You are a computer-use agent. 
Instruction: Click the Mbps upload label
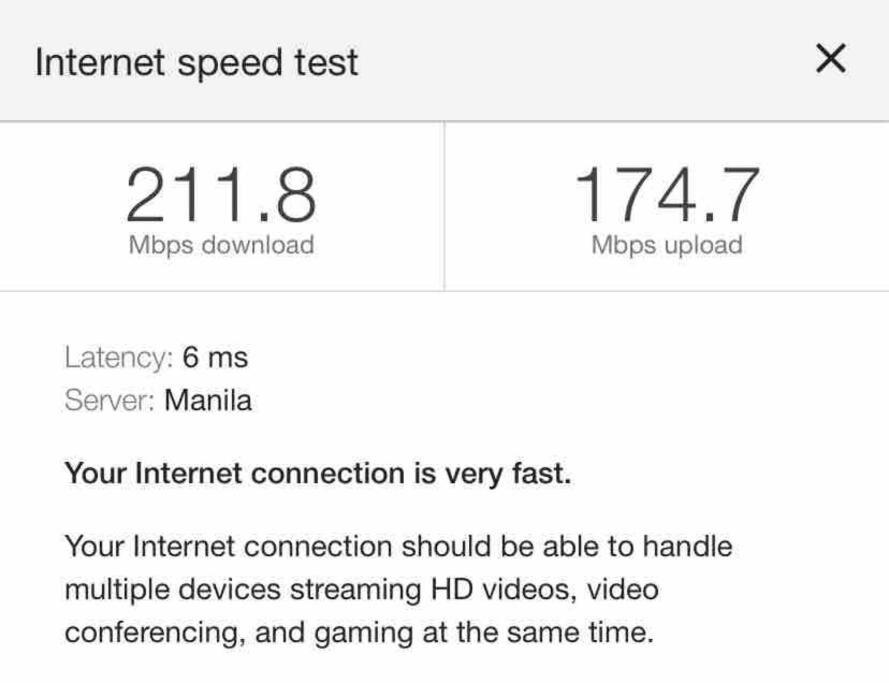point(667,245)
